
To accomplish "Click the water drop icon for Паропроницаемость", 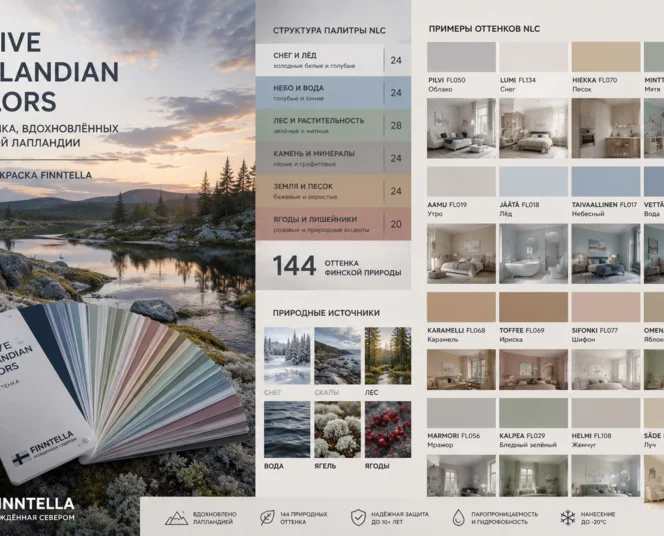I will pos(458,517).
